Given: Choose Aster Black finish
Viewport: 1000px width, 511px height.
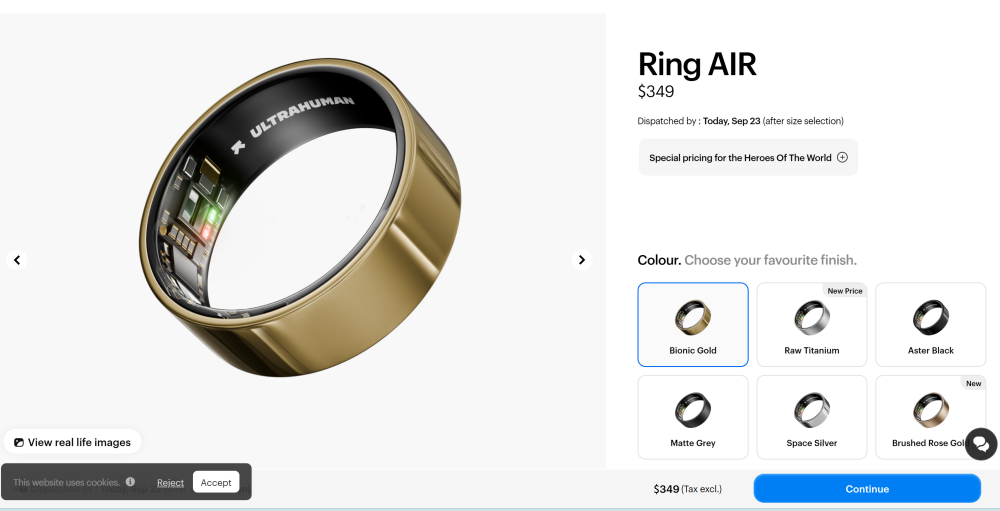Looking at the screenshot, I should (930, 325).
